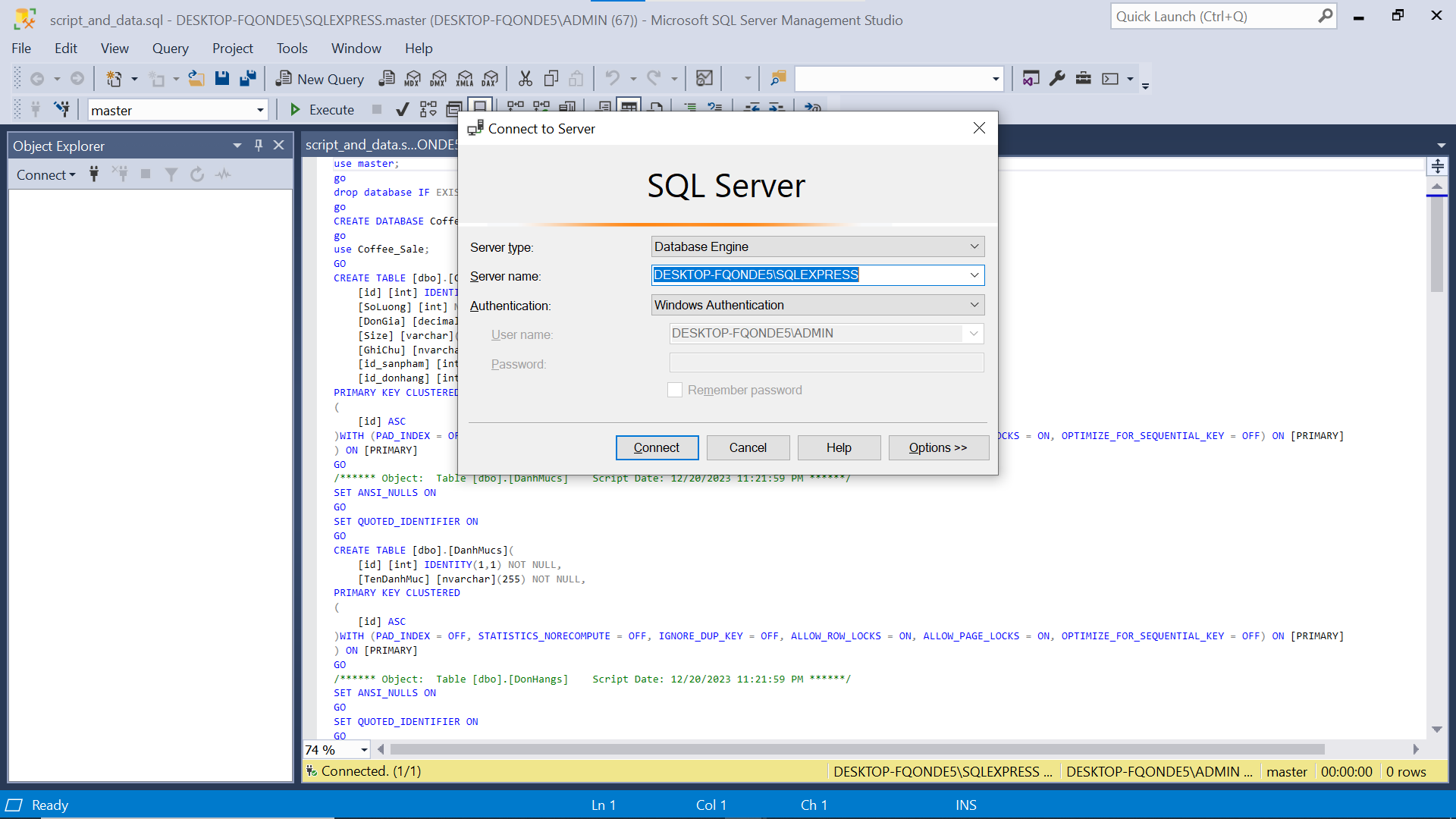Click the Copy icon in toolbar
This screenshot has height=819, width=1456.
551,78
